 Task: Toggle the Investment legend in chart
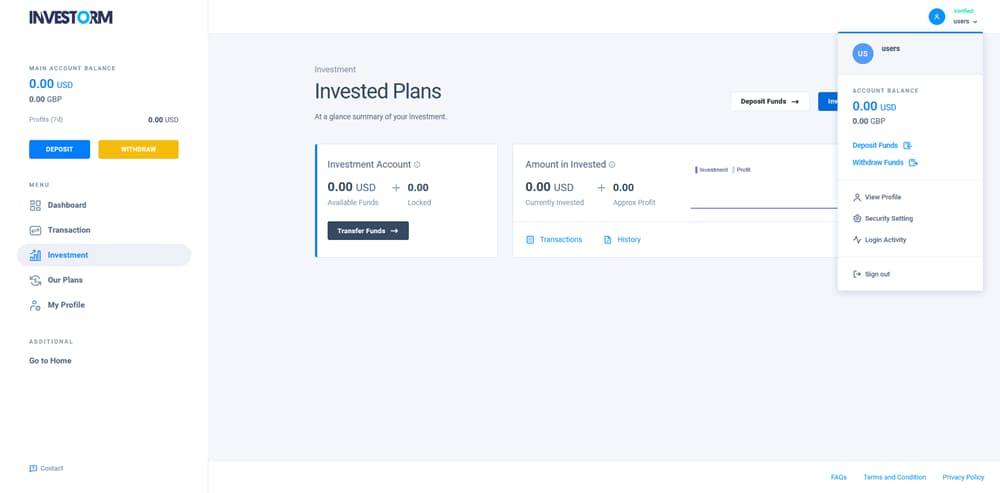(x=712, y=170)
